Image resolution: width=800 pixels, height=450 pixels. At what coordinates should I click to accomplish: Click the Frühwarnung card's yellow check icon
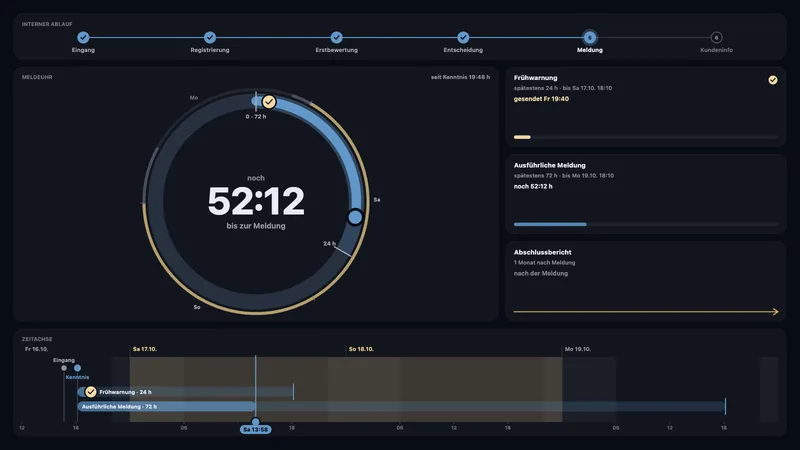tap(773, 80)
